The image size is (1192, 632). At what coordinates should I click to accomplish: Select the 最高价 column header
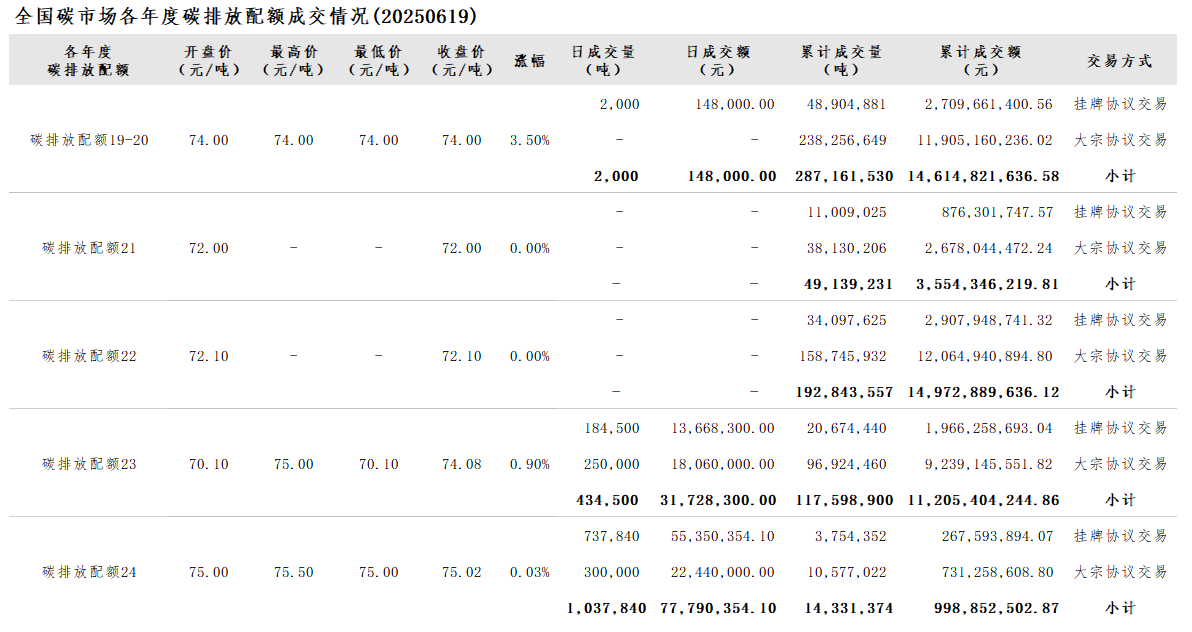click(x=294, y=60)
